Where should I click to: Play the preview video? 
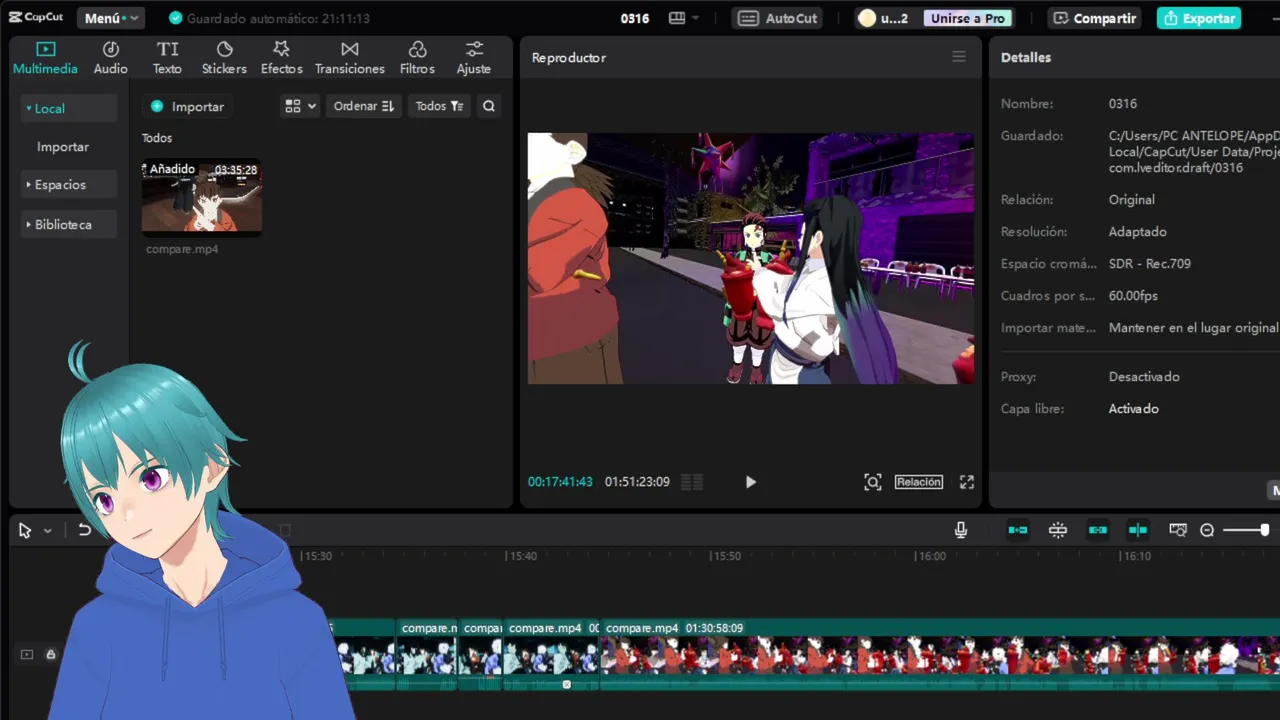[x=751, y=482]
